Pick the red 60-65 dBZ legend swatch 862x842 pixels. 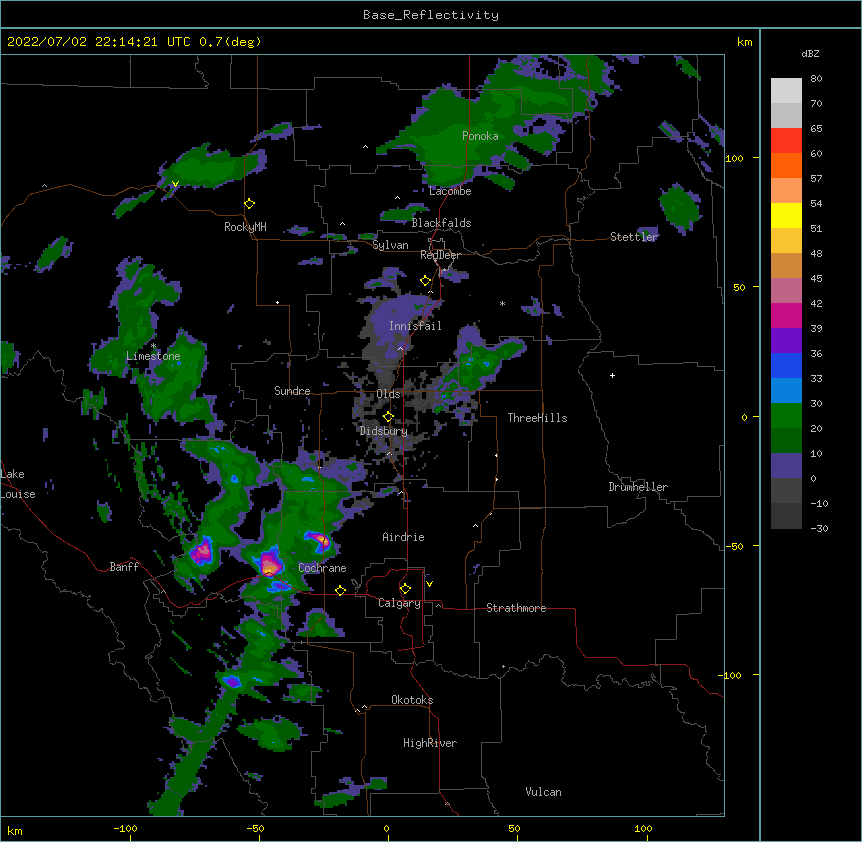pyautogui.click(x=786, y=141)
